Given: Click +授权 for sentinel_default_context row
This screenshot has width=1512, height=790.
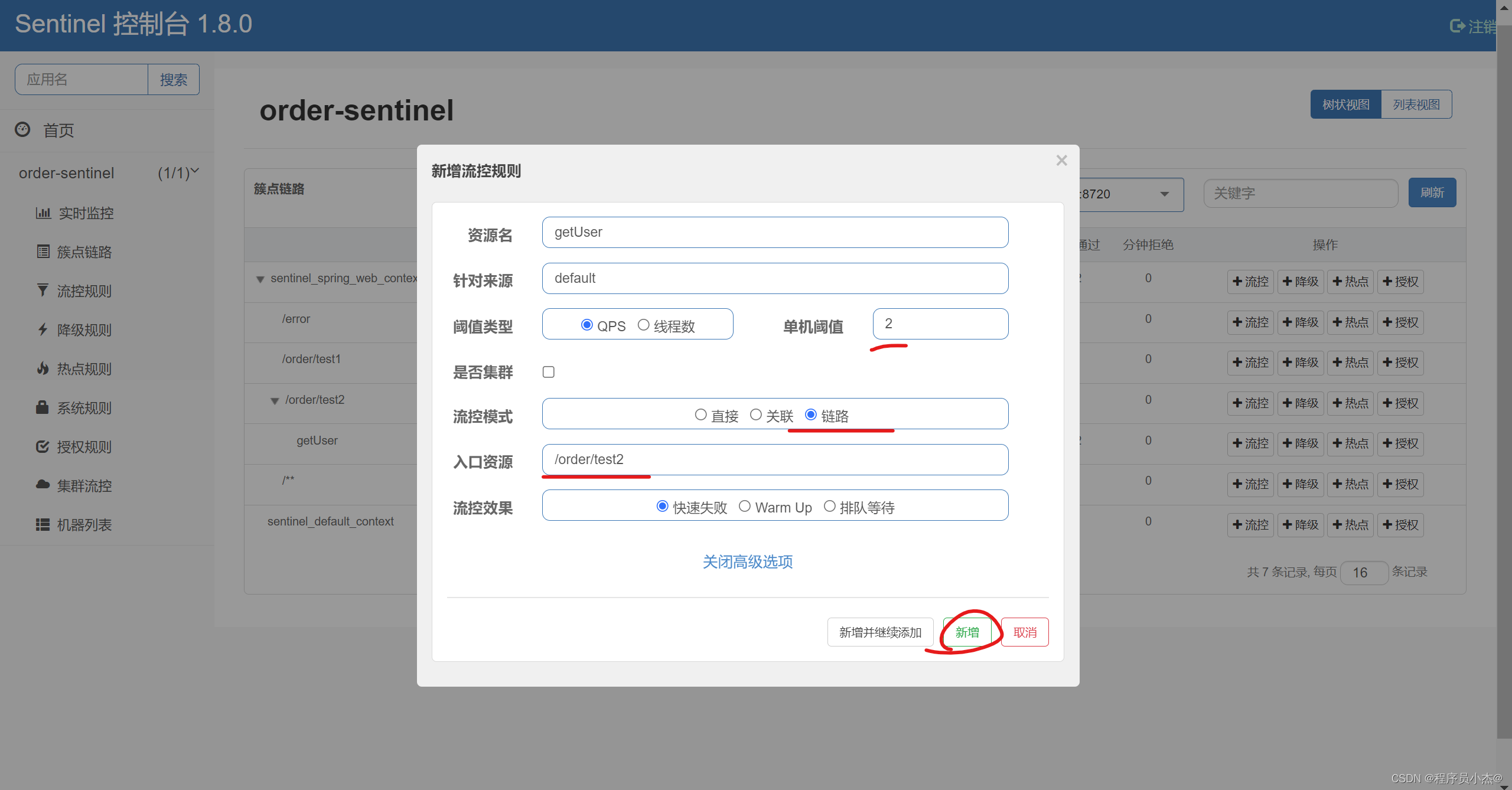Looking at the screenshot, I should coord(1400,525).
